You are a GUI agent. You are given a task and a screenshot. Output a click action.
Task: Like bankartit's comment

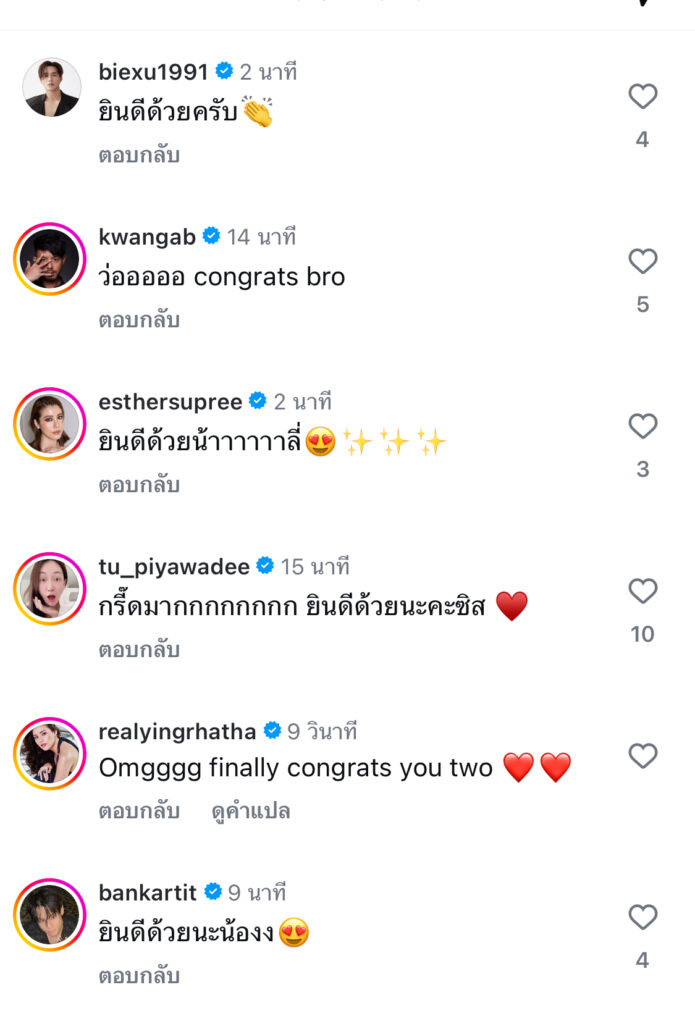tap(642, 917)
